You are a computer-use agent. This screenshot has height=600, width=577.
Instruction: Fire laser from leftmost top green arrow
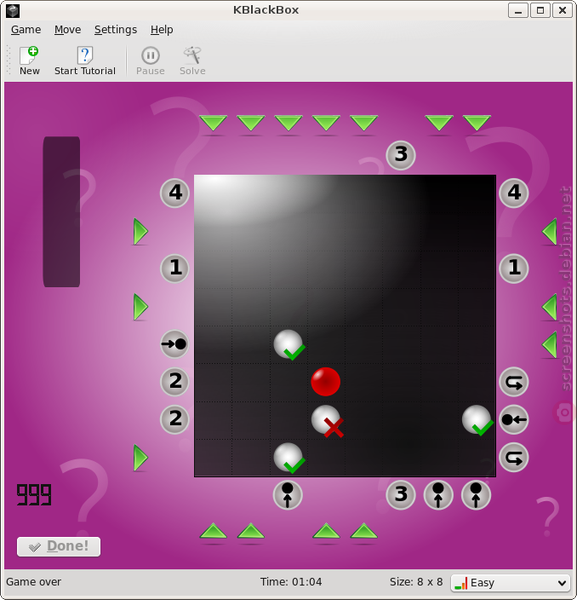[213, 123]
